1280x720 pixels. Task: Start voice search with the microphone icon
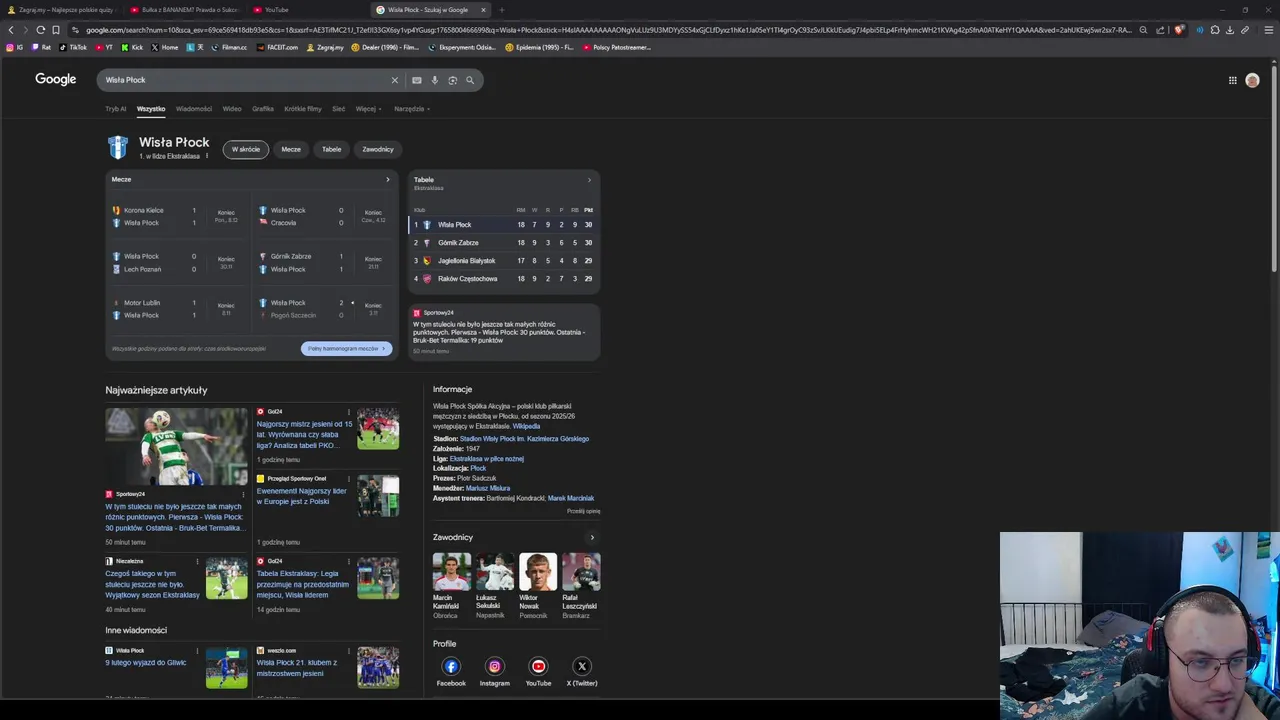[434, 80]
